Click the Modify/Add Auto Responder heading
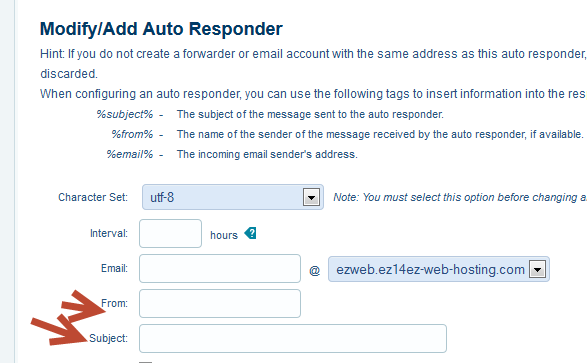Viewport: 587px width, 363px height. (x=161, y=29)
